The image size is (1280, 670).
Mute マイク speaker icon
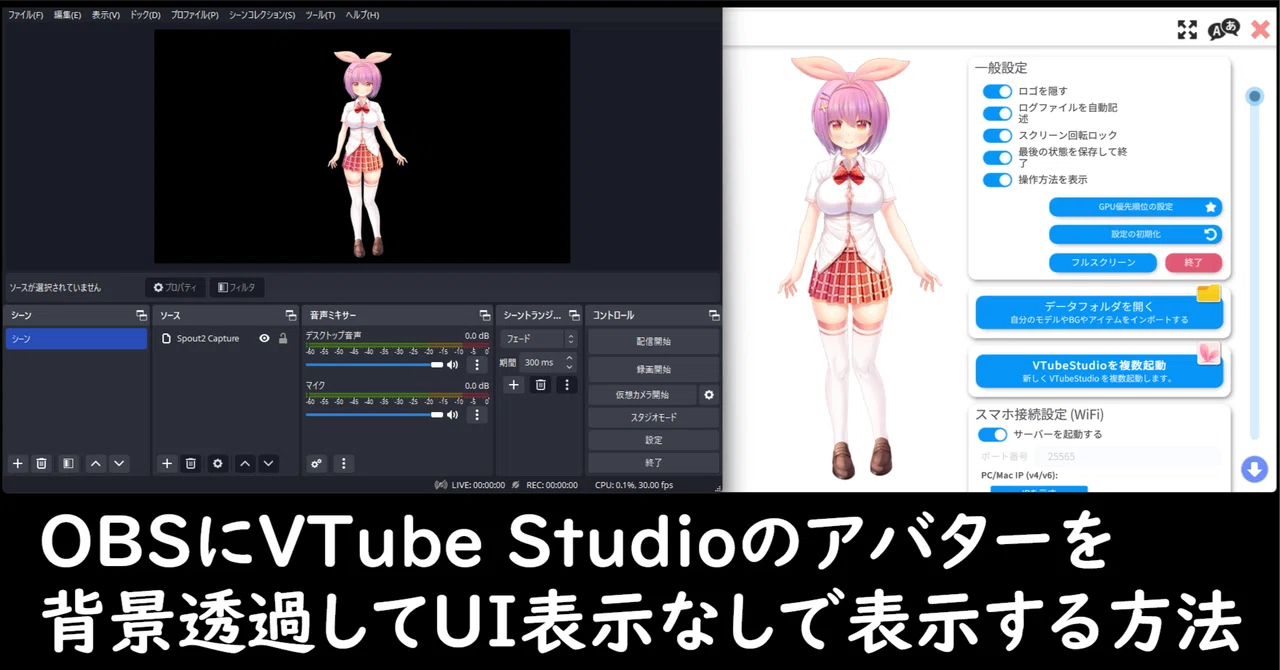pos(453,414)
